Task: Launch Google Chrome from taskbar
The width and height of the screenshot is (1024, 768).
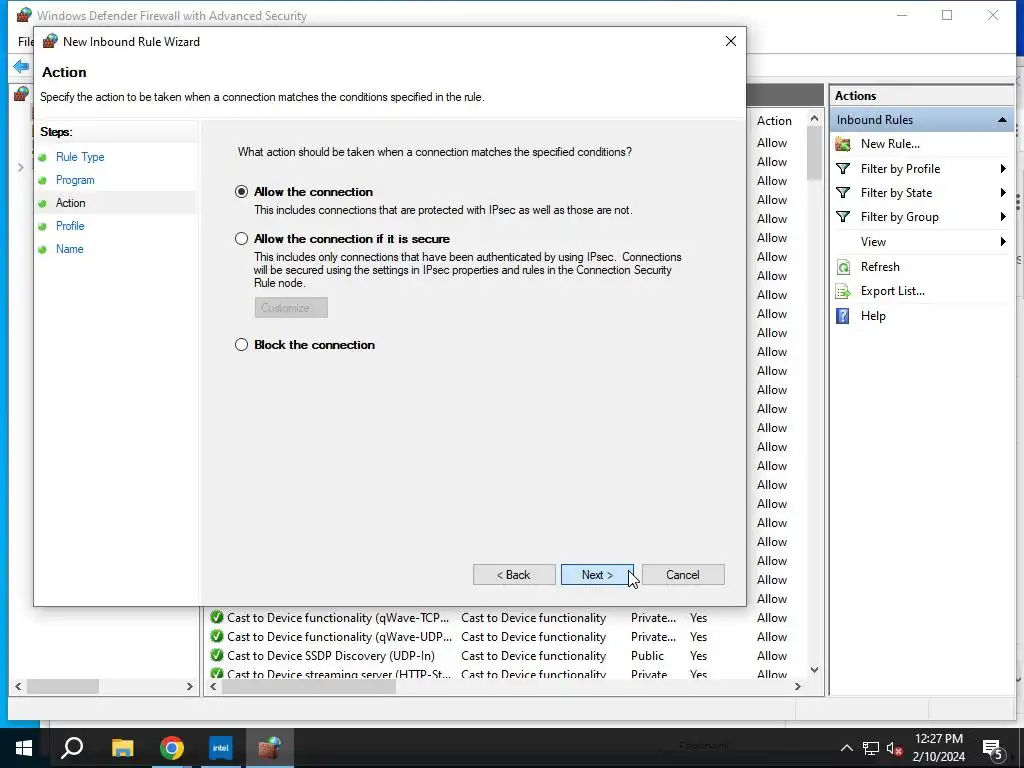Action: [x=172, y=748]
